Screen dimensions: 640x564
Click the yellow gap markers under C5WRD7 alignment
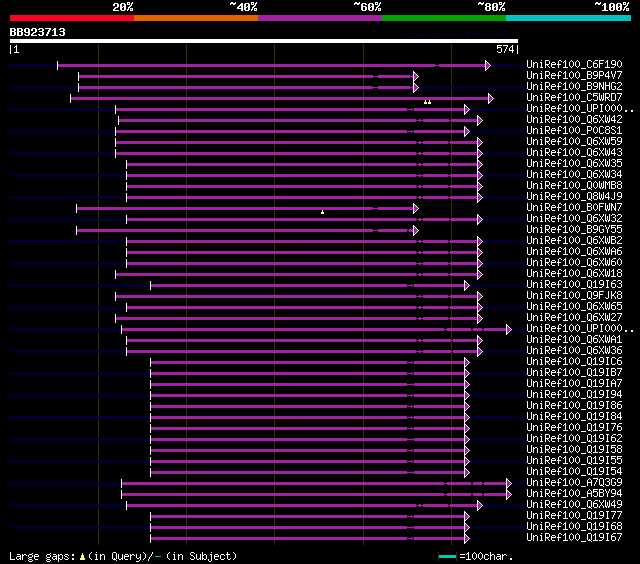coord(427,102)
